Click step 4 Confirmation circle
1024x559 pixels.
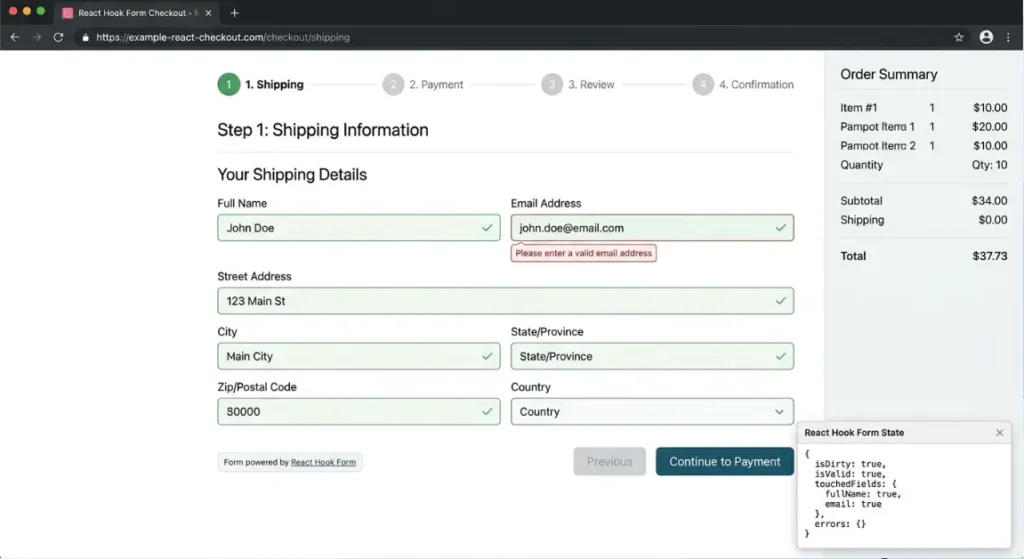(x=703, y=84)
